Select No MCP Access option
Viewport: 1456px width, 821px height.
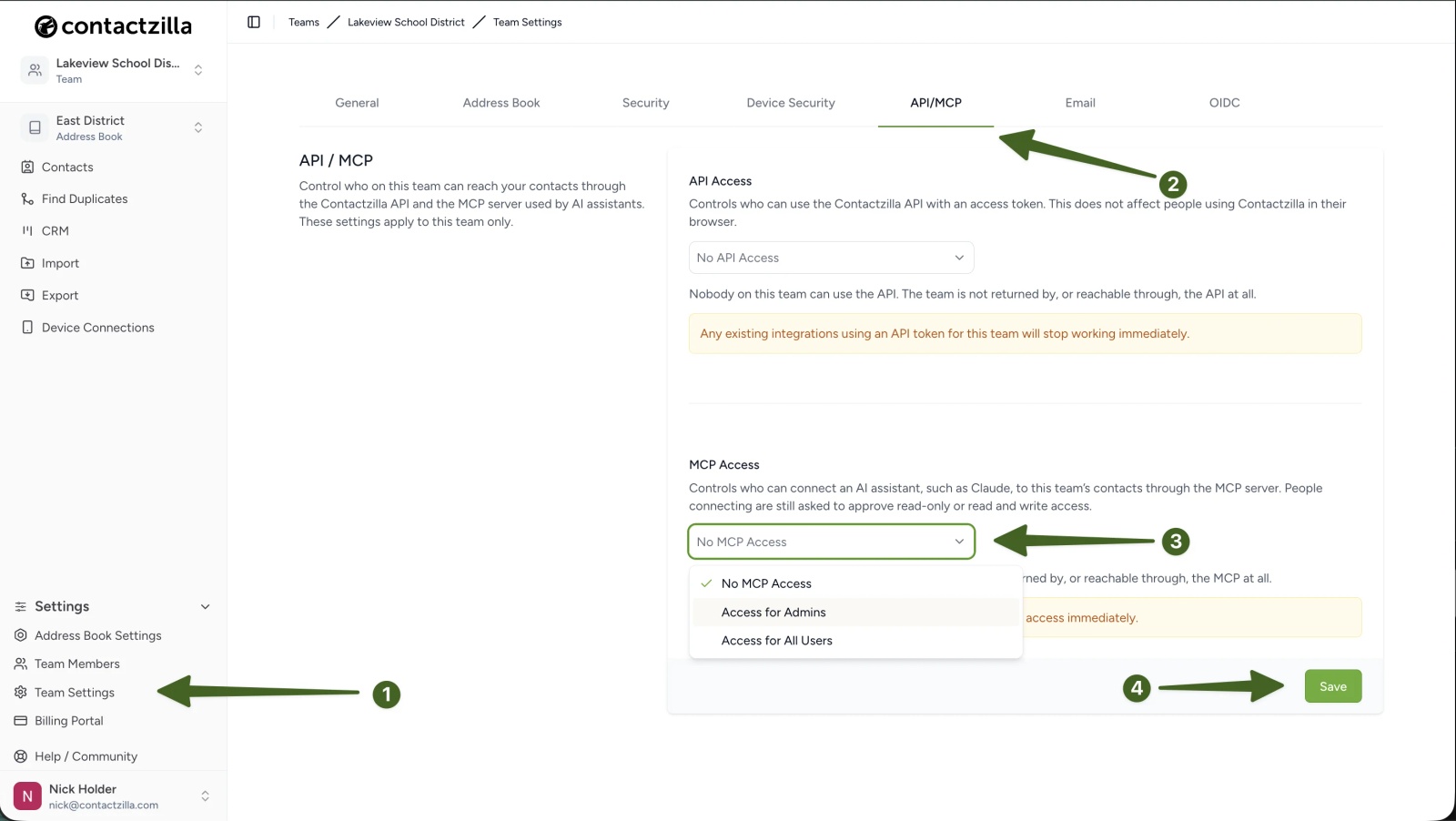pyautogui.click(x=855, y=583)
